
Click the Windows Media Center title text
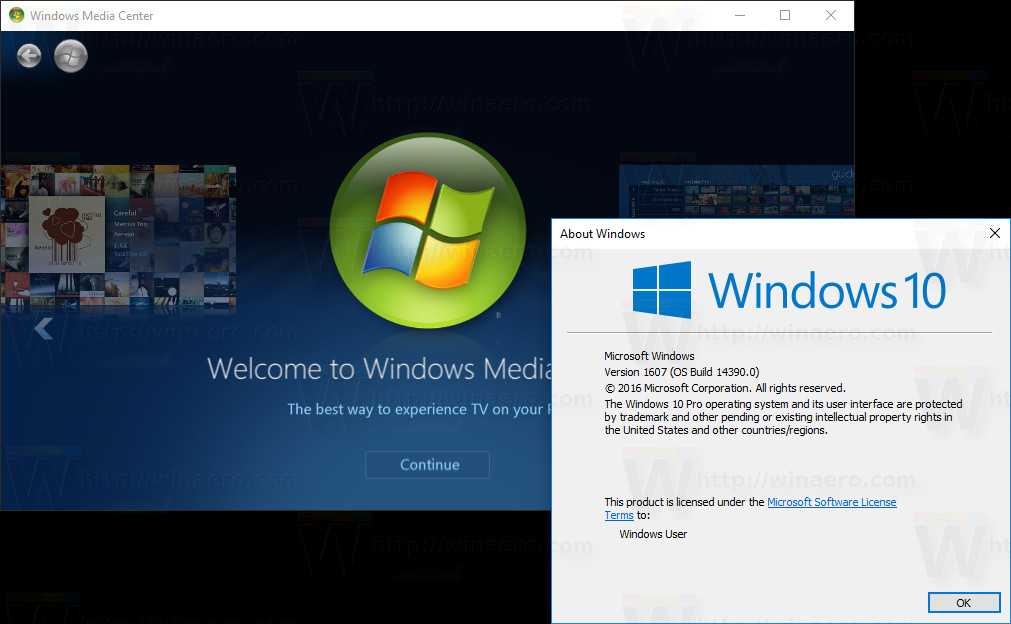pyautogui.click(x=92, y=16)
